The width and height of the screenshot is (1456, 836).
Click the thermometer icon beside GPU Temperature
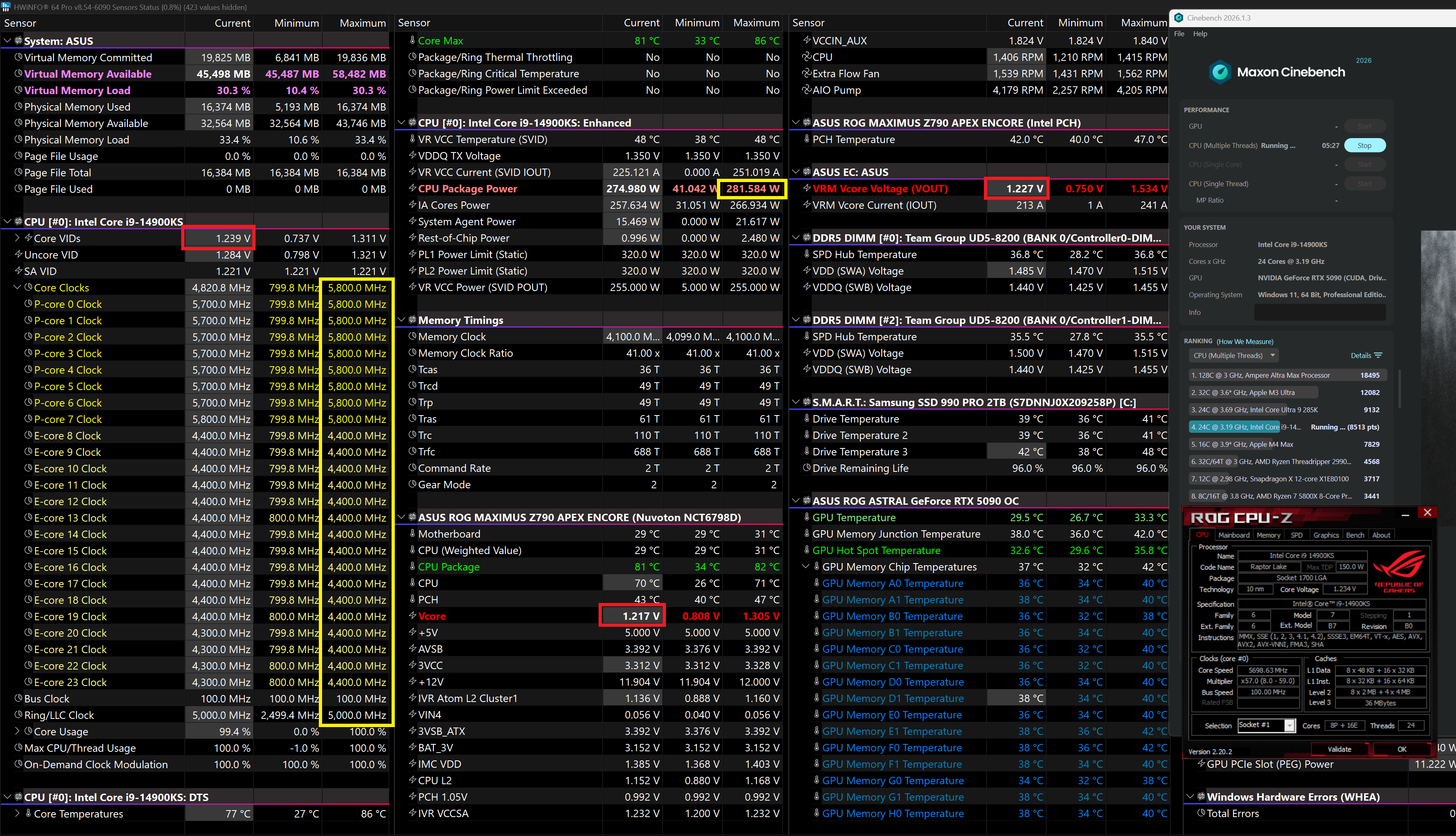(806, 517)
